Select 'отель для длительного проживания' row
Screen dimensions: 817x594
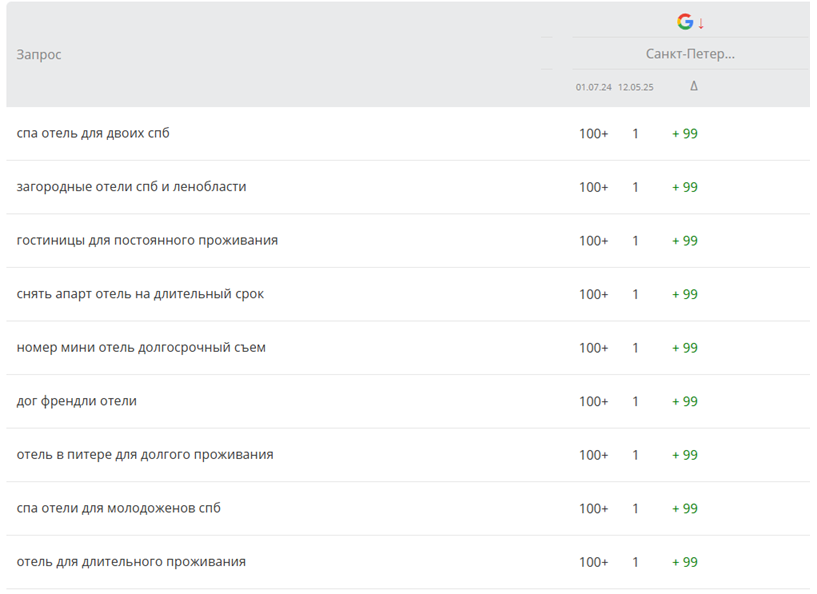pyautogui.click(x=131, y=562)
